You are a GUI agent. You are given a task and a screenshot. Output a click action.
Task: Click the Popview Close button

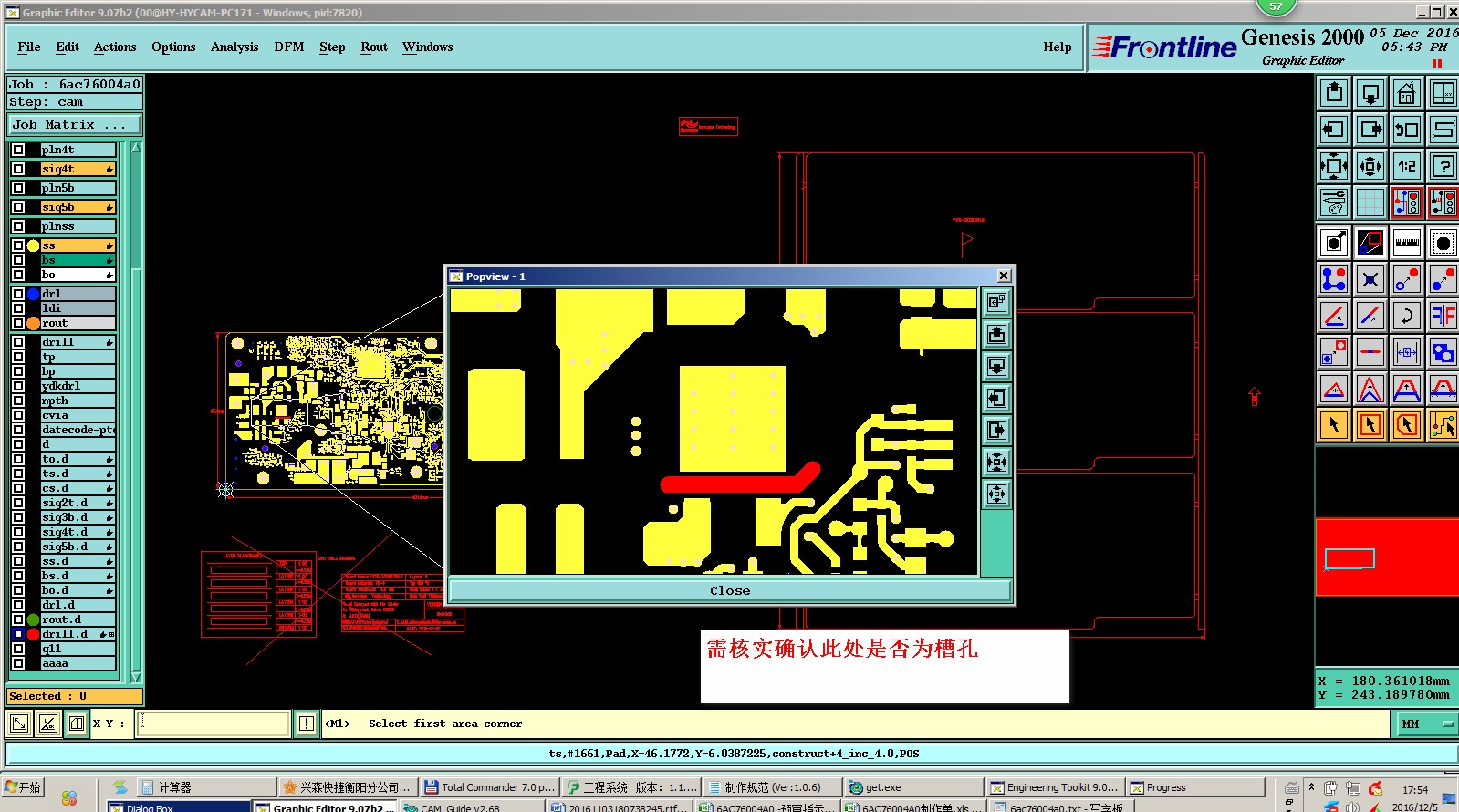[730, 591]
